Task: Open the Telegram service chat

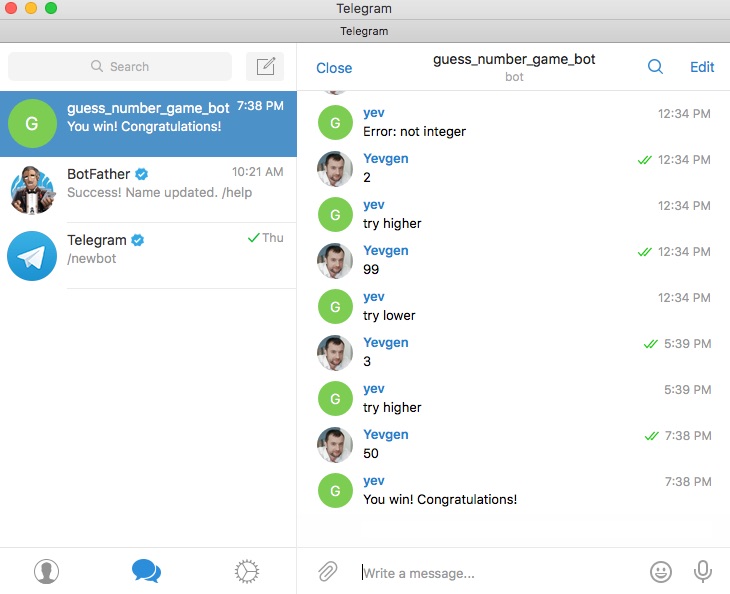Action: 148,256
